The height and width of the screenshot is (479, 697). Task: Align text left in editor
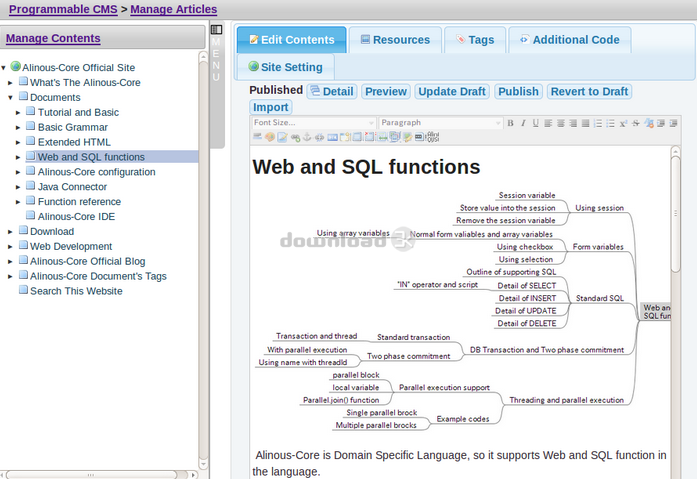(548, 123)
